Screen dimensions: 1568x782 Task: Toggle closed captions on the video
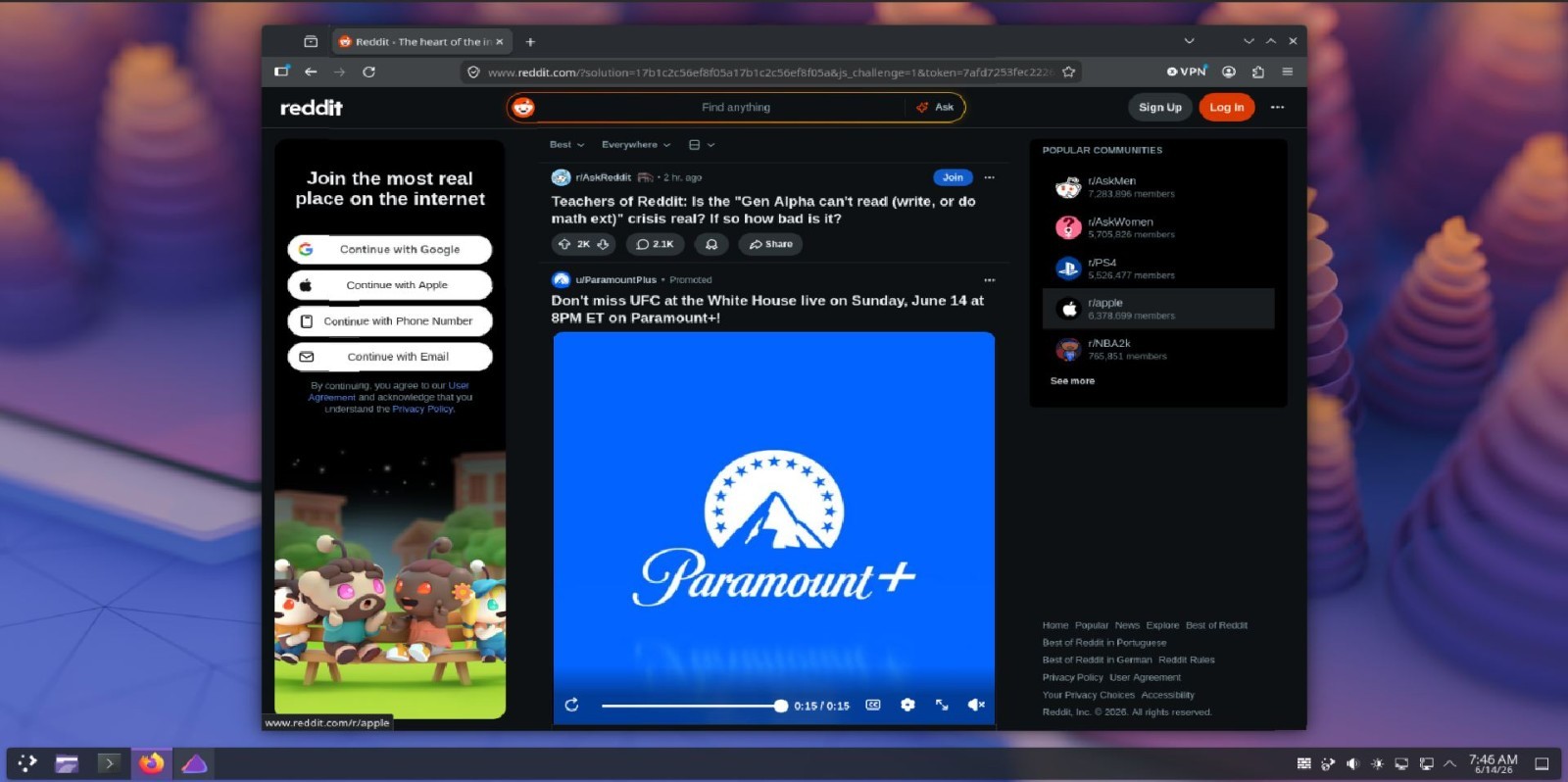873,705
